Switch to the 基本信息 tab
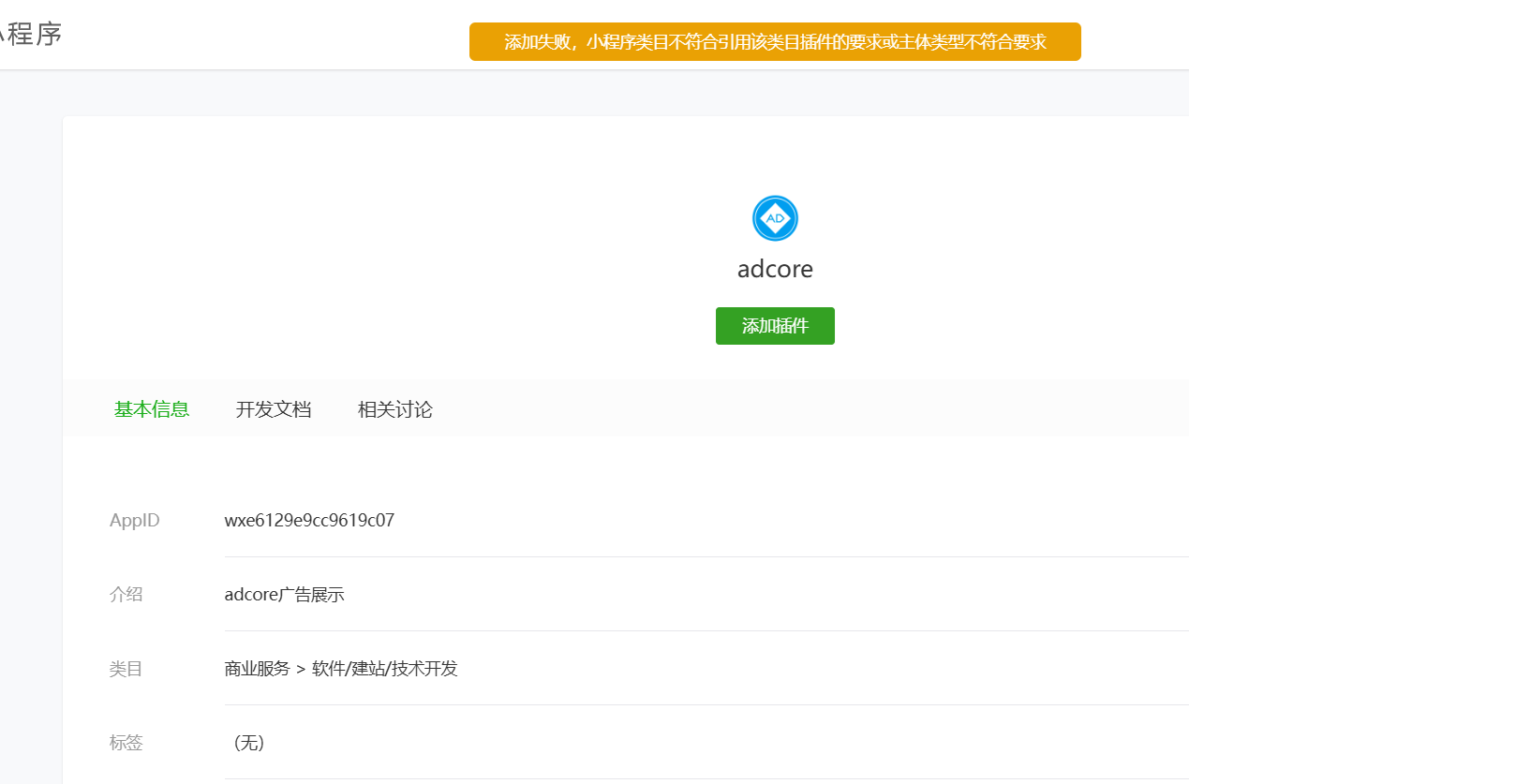Screen dimensions: 1516x784 [152, 409]
